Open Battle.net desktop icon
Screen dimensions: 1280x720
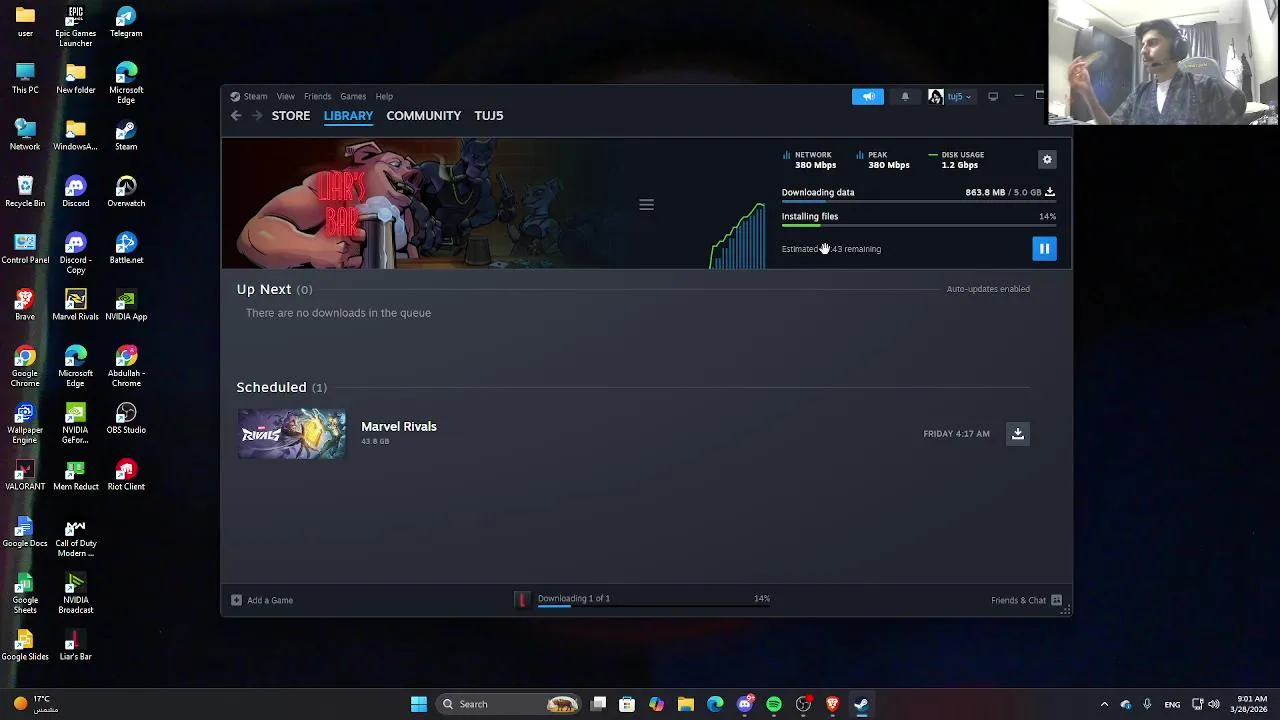[x=126, y=249]
